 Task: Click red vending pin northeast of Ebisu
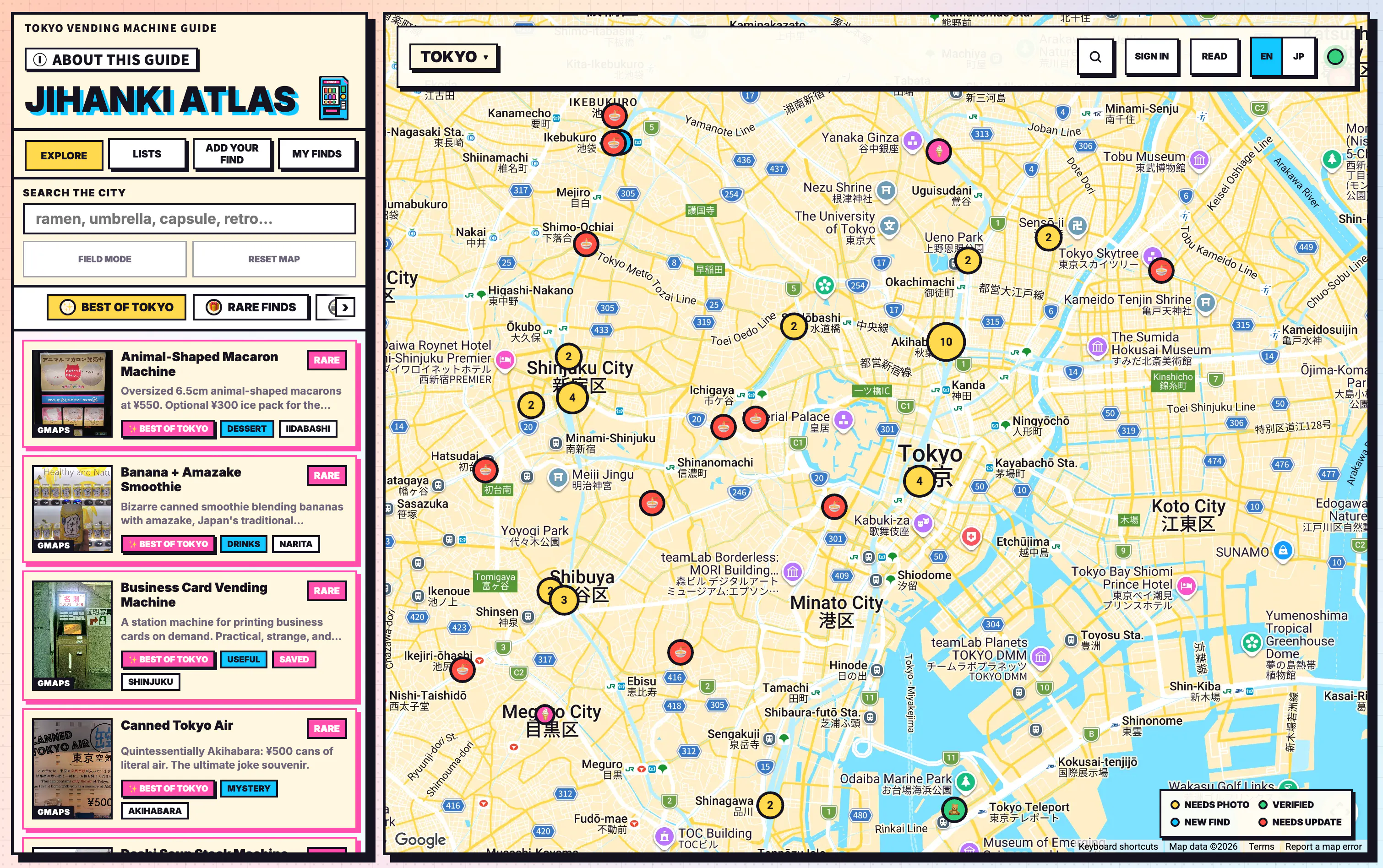coord(681,652)
